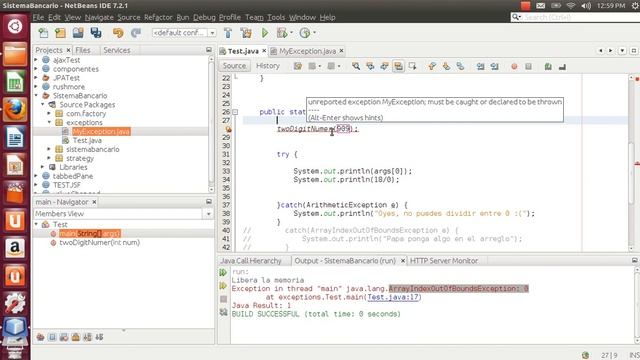Viewport: 640px width, 360px height.
Task: Close the MyException.java tab
Action: (342, 51)
